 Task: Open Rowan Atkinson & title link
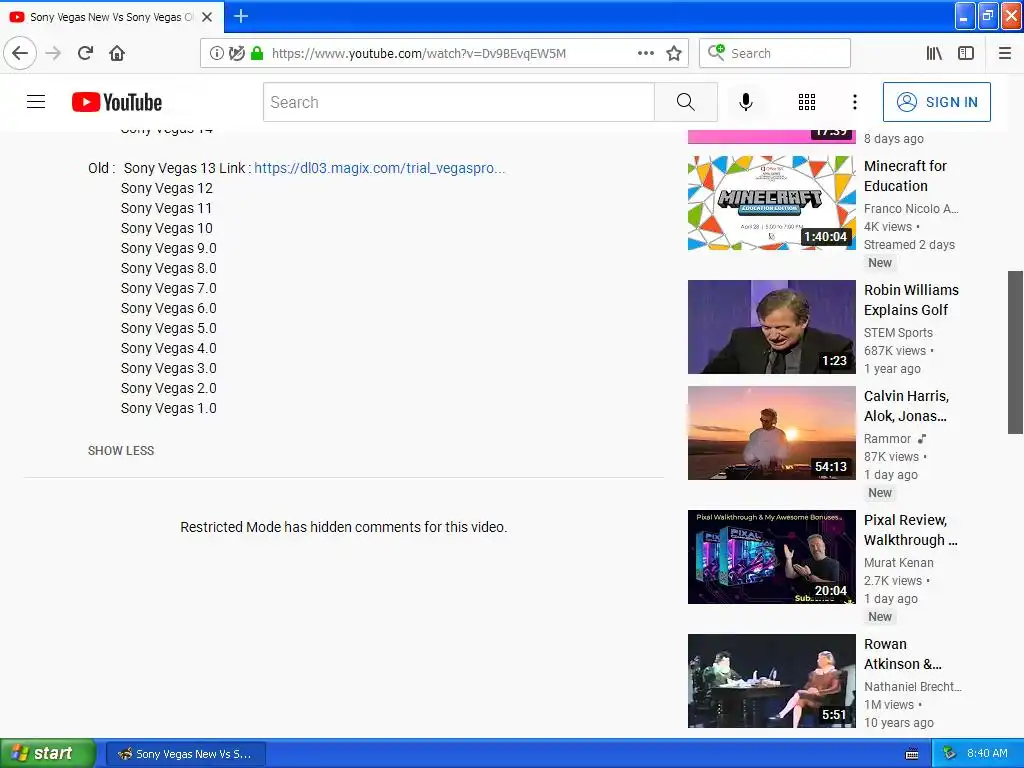coord(903,654)
